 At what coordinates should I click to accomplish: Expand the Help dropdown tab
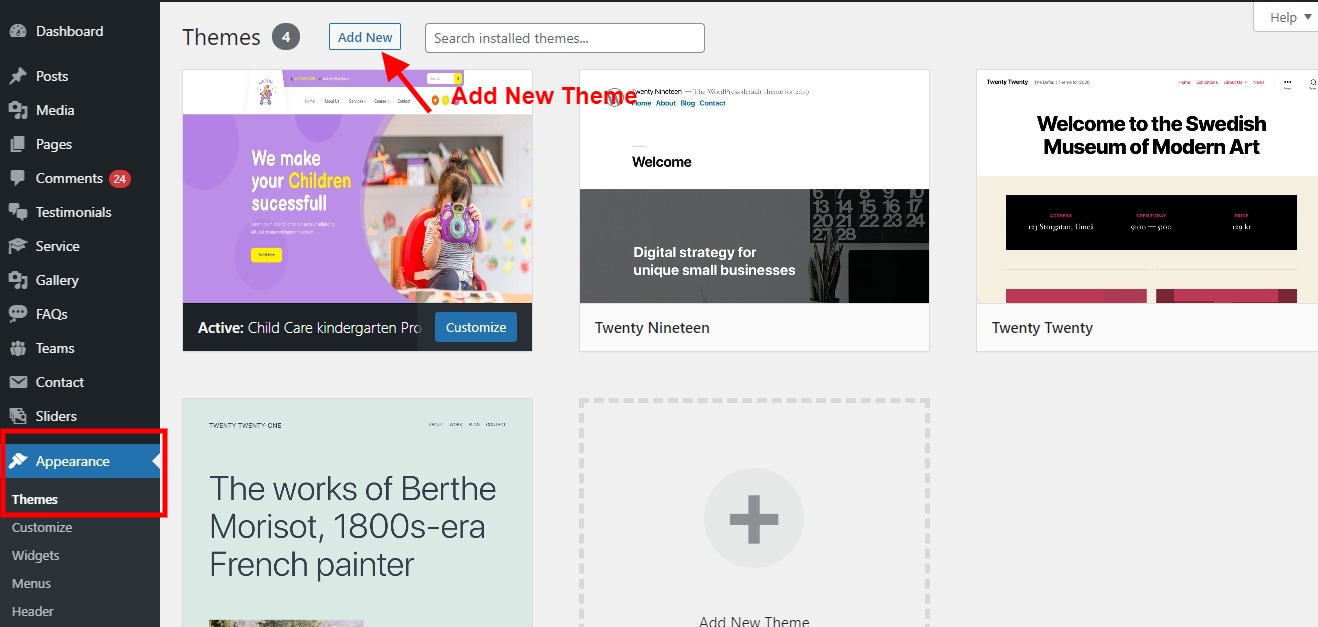pos(1285,17)
